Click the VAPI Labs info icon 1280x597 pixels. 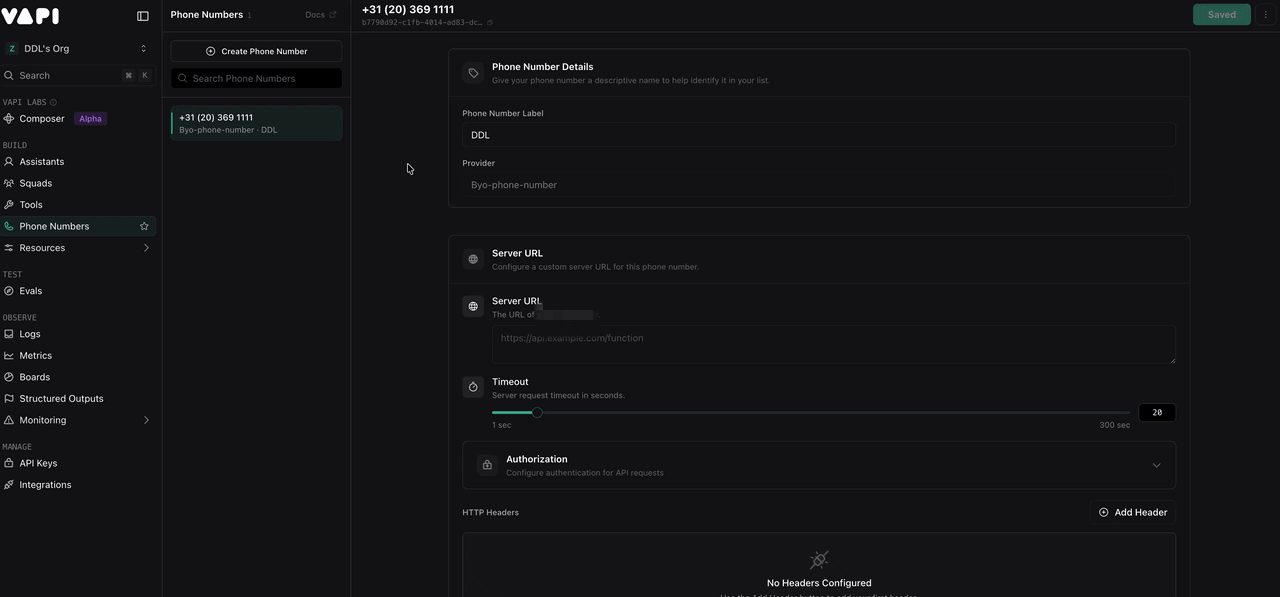click(54, 102)
